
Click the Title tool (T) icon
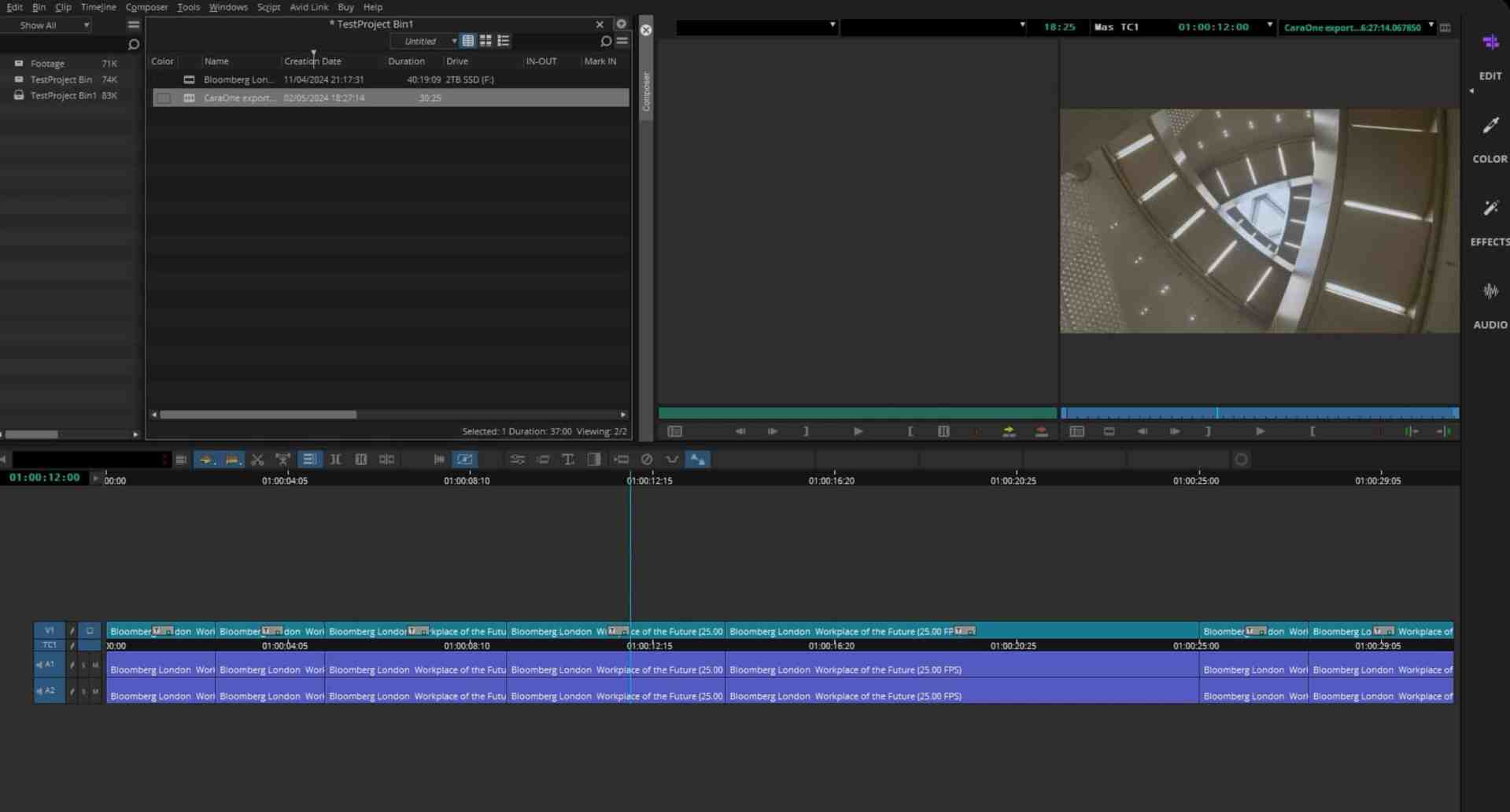568,460
